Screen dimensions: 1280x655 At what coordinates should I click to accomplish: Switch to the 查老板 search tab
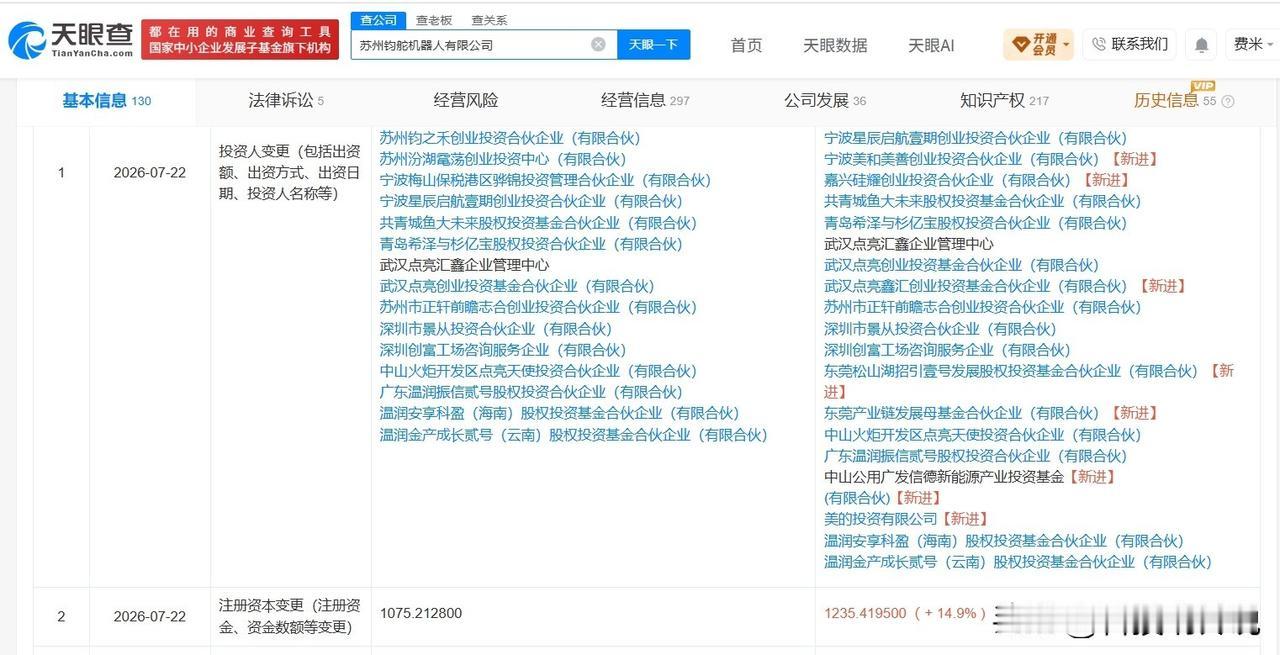point(434,20)
